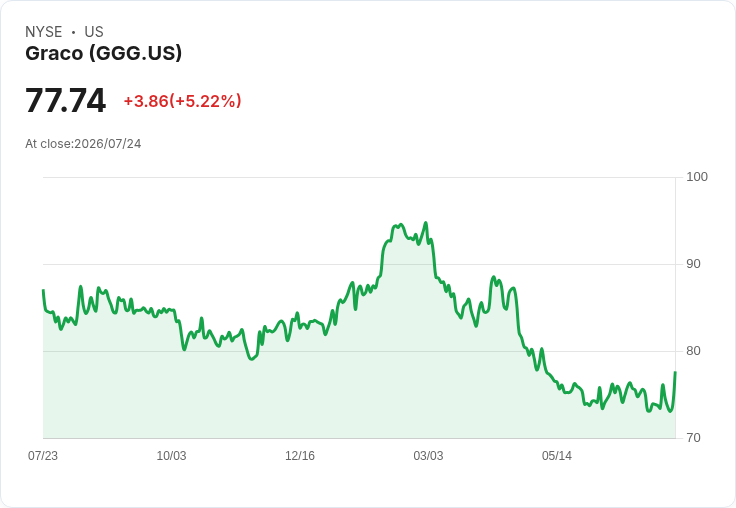The width and height of the screenshot is (736, 508).
Task: Click the At close:2026/07/24 text
Action: (x=83, y=144)
